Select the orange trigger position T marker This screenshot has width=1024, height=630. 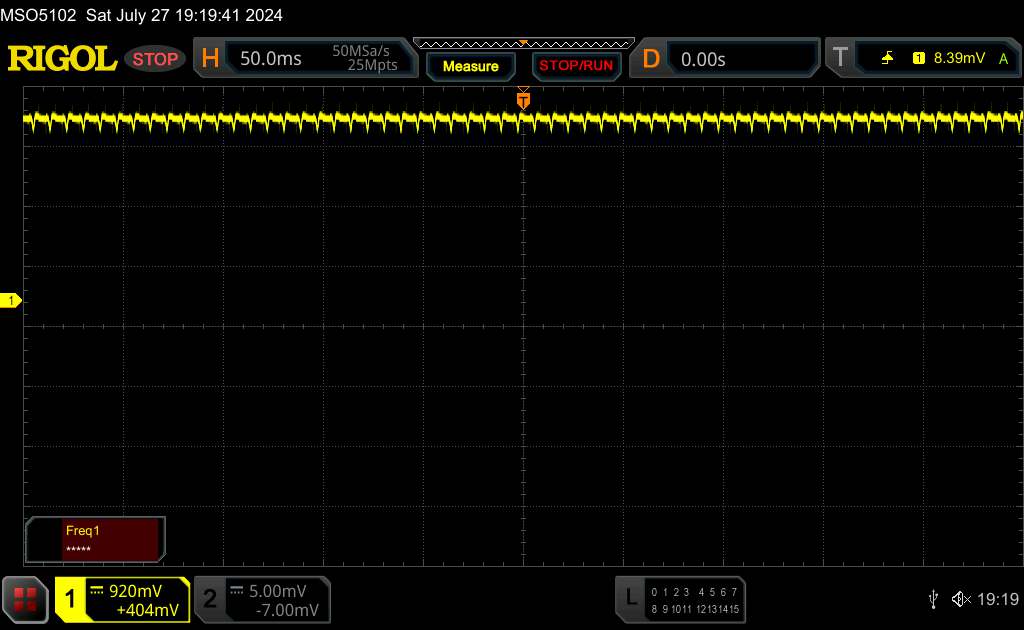coord(523,100)
